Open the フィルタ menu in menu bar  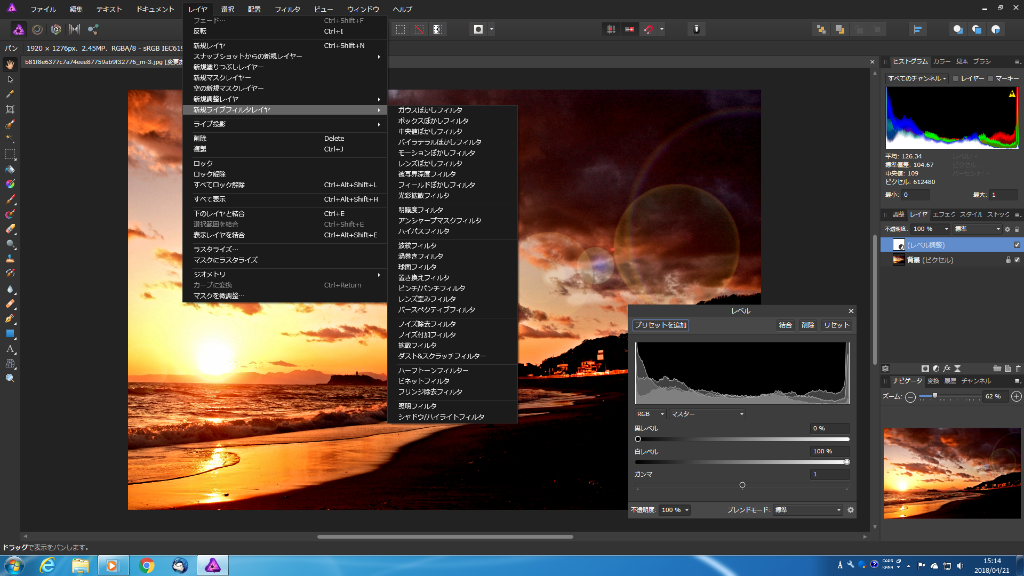point(287,8)
